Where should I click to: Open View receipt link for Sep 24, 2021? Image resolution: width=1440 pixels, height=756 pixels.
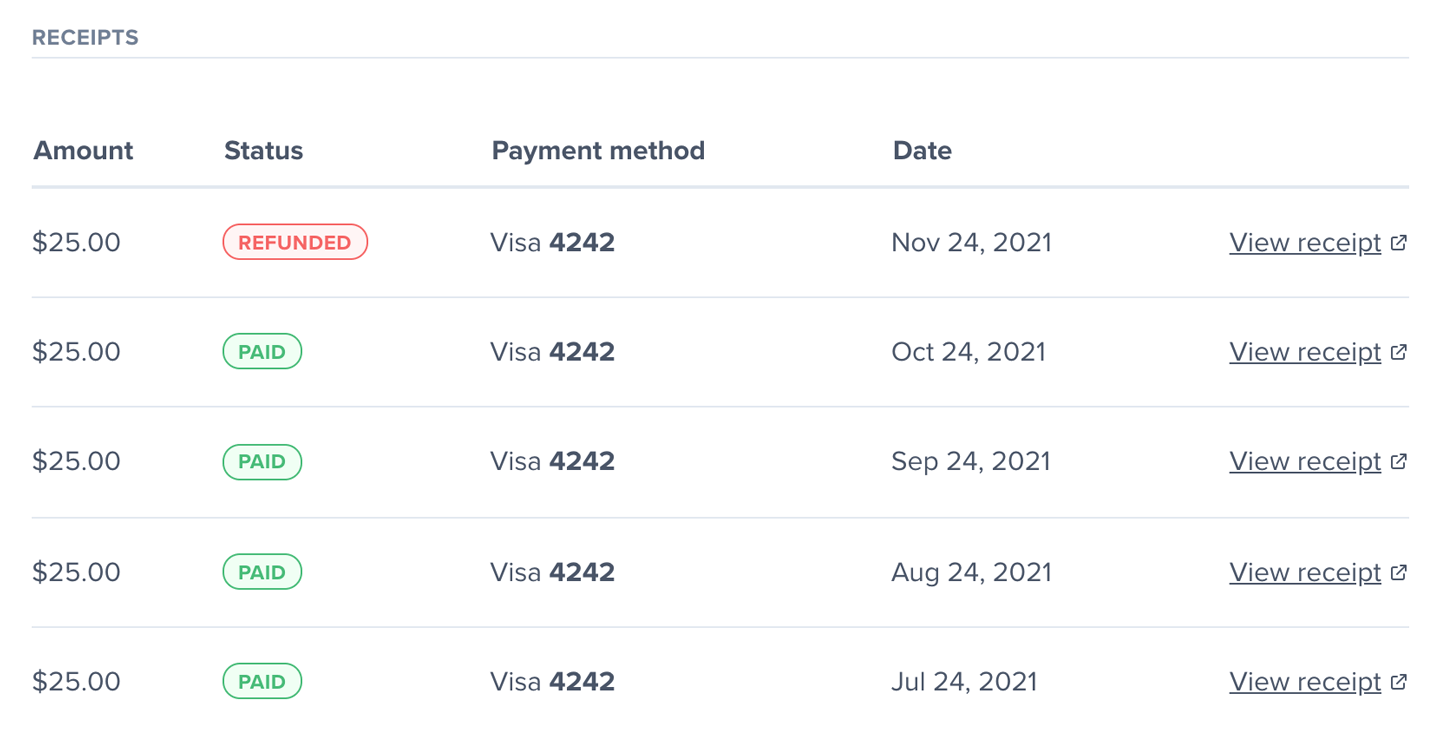pyautogui.click(x=1304, y=461)
